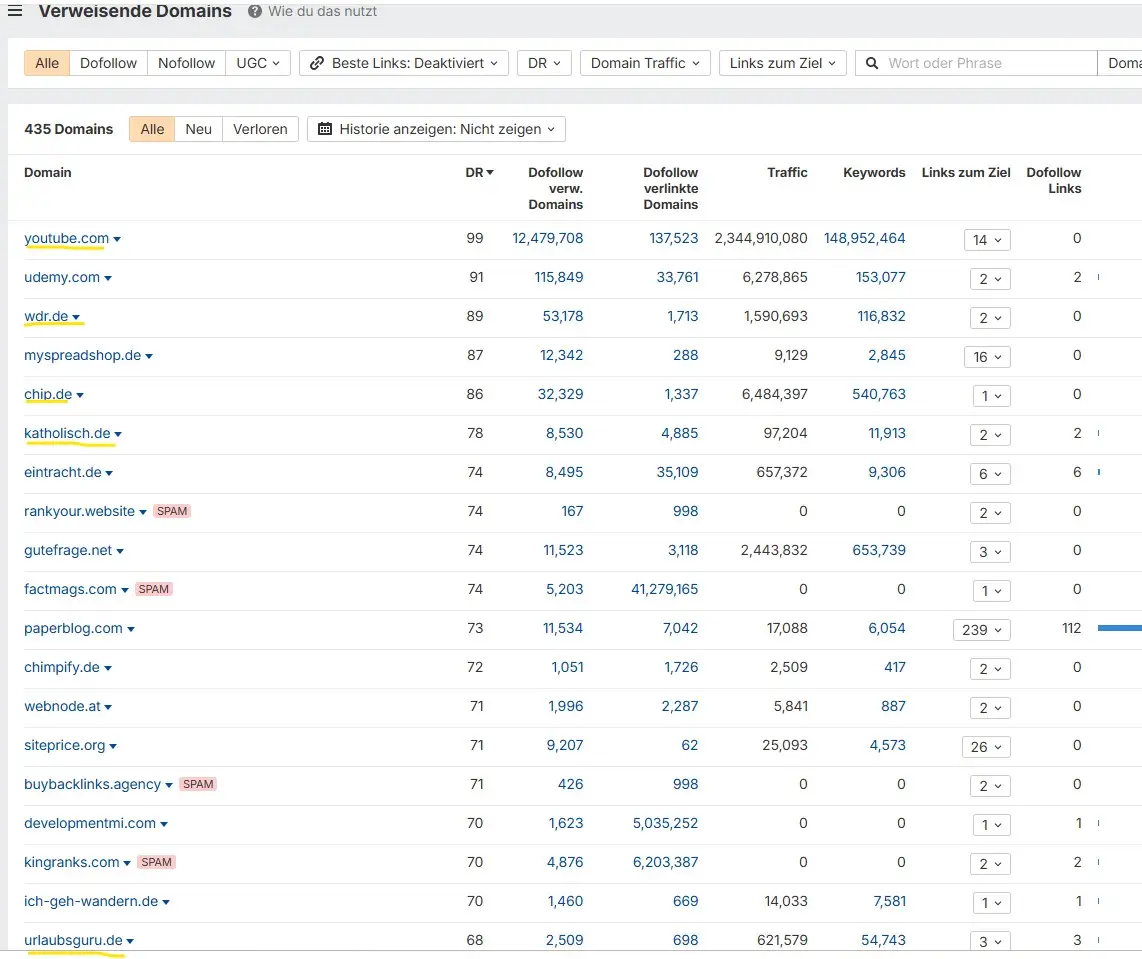Click SPAM badge on buybacklinks.agency
The height and width of the screenshot is (959, 1142).
coord(198,784)
